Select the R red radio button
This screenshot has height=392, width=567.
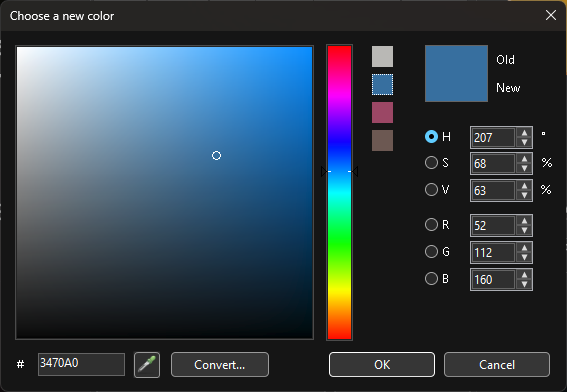(x=431, y=225)
